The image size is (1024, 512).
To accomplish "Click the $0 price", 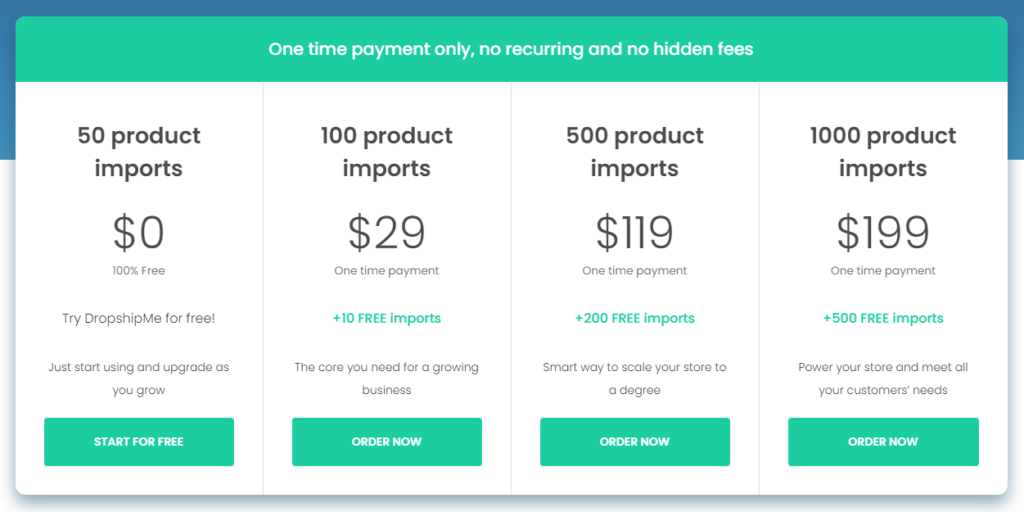I will click(x=139, y=233).
